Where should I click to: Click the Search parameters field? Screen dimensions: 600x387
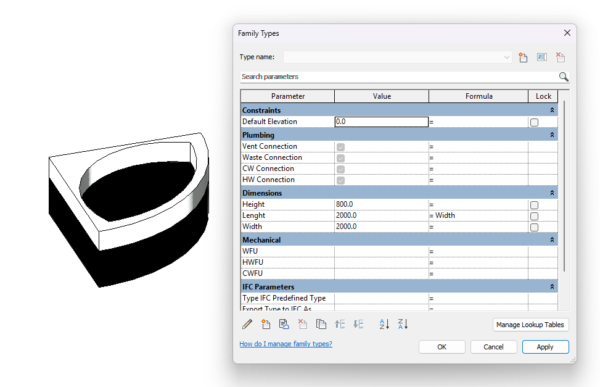coord(399,77)
